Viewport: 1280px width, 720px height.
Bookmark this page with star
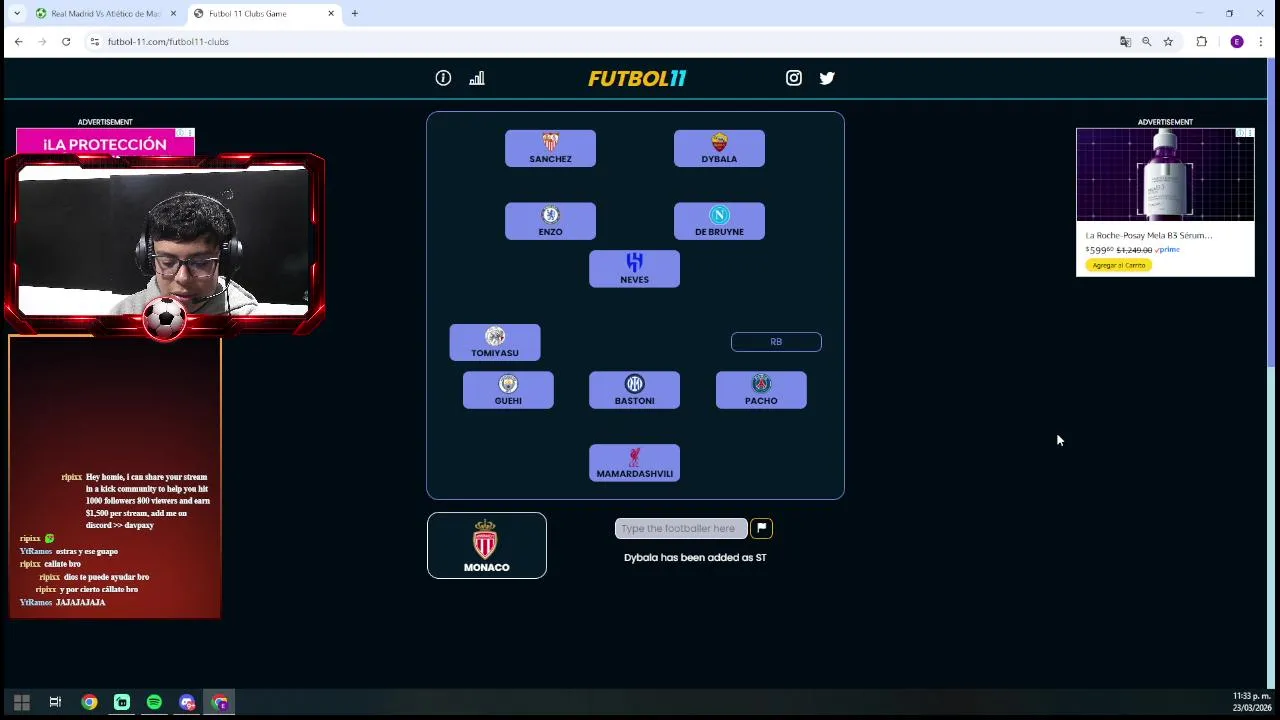pos(1168,42)
